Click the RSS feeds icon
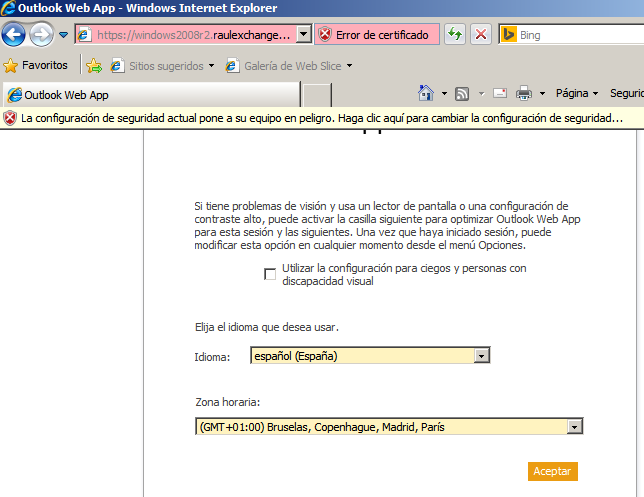Viewport: 644px width, 497px height. click(462, 94)
